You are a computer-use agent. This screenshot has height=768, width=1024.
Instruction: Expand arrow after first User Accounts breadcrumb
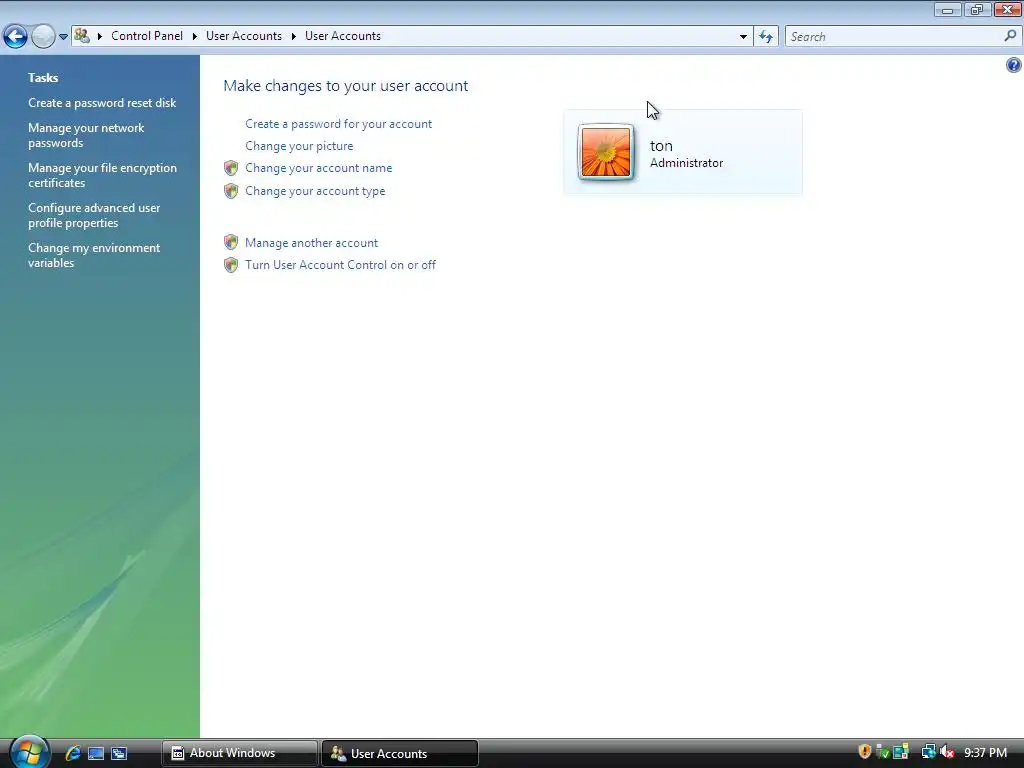[294, 37]
